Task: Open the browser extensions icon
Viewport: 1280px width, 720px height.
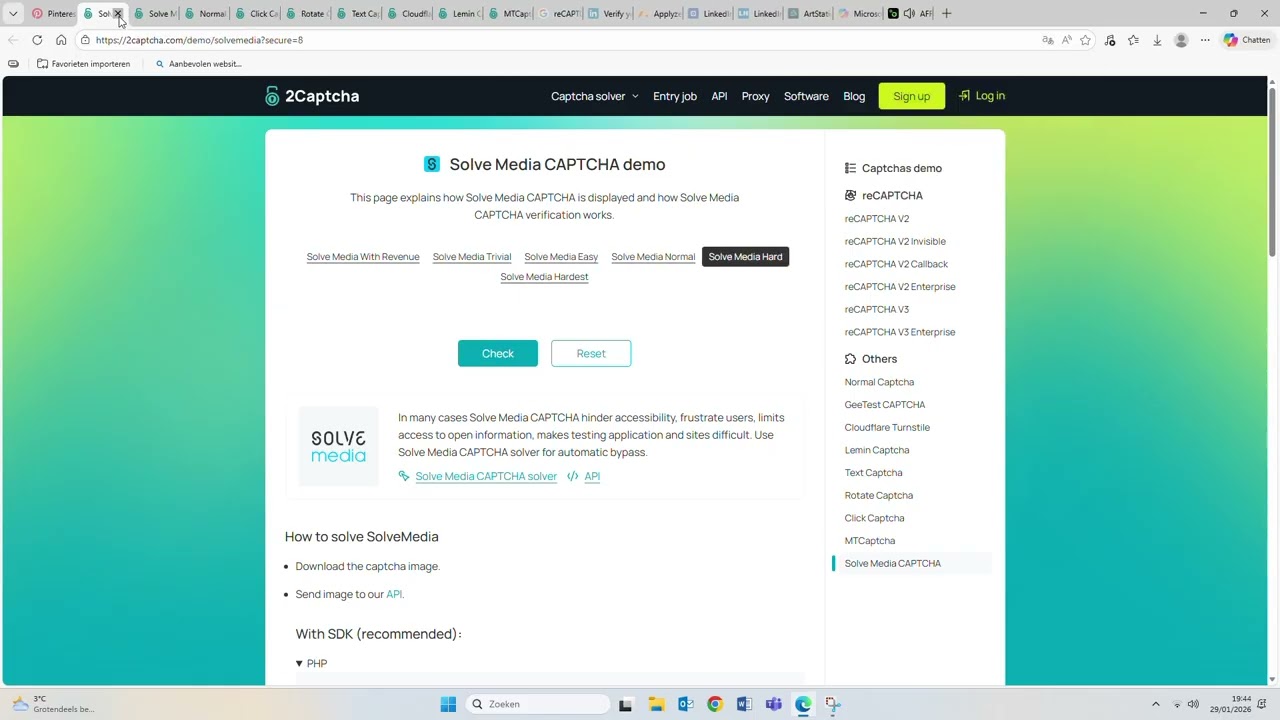Action: point(1110,40)
